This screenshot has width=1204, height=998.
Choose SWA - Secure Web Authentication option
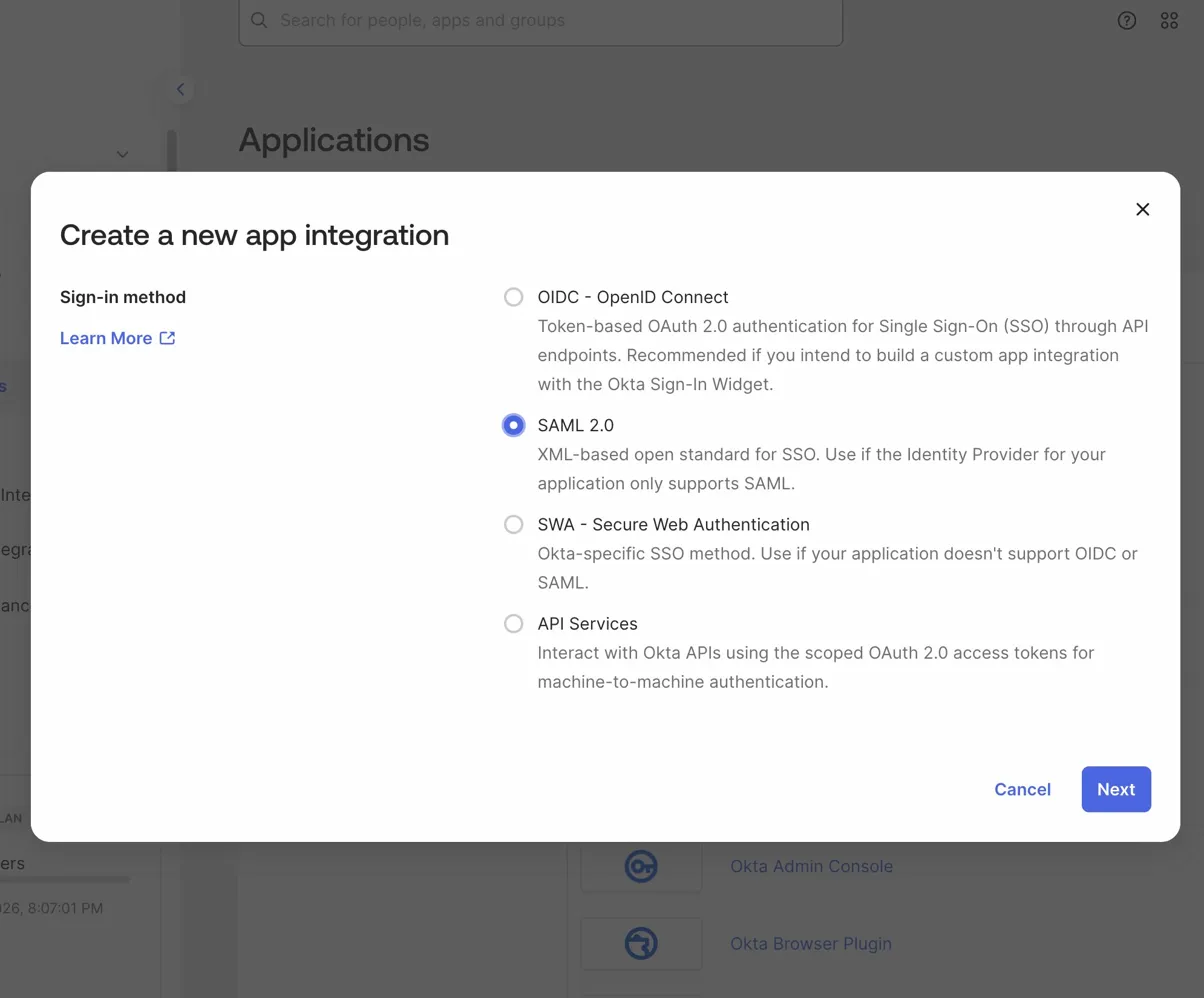click(513, 524)
